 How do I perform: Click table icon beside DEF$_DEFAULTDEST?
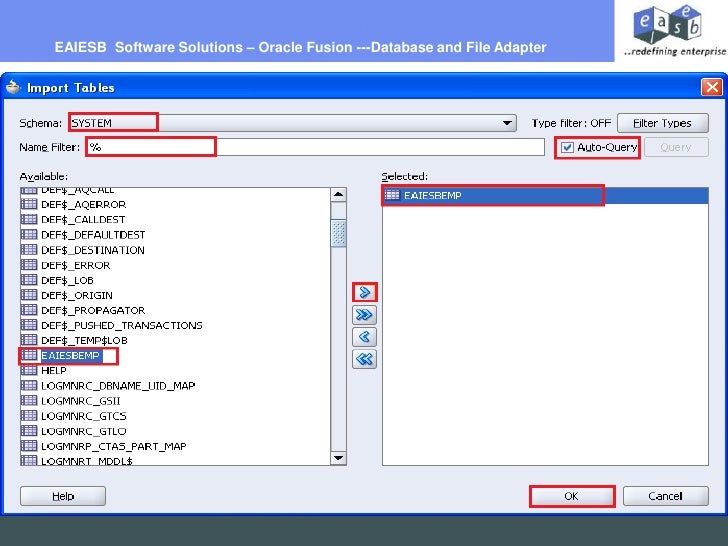pyautogui.click(x=29, y=234)
